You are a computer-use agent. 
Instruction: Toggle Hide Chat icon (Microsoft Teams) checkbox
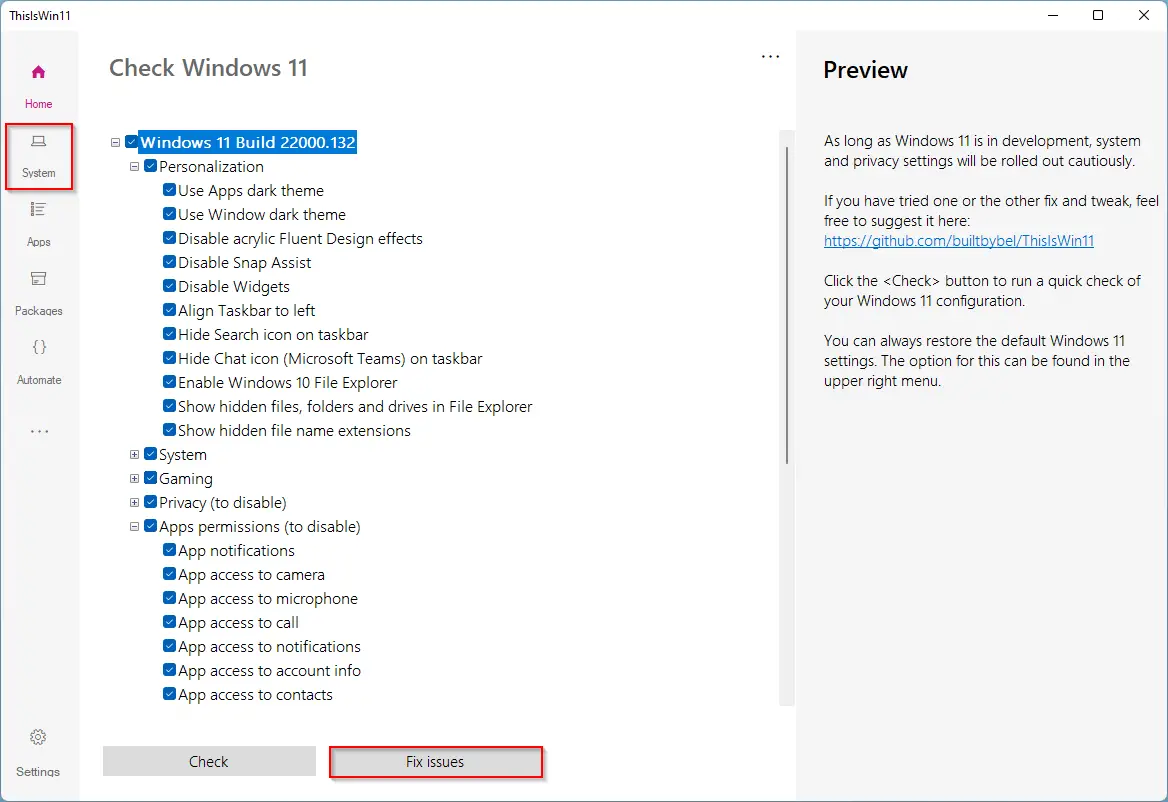point(169,358)
